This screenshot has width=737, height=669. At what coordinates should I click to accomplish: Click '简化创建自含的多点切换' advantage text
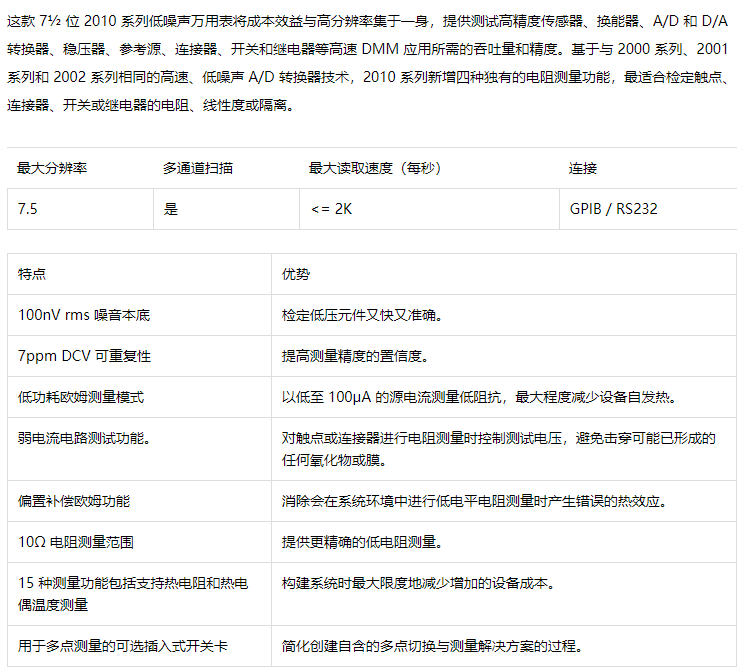[432, 646]
